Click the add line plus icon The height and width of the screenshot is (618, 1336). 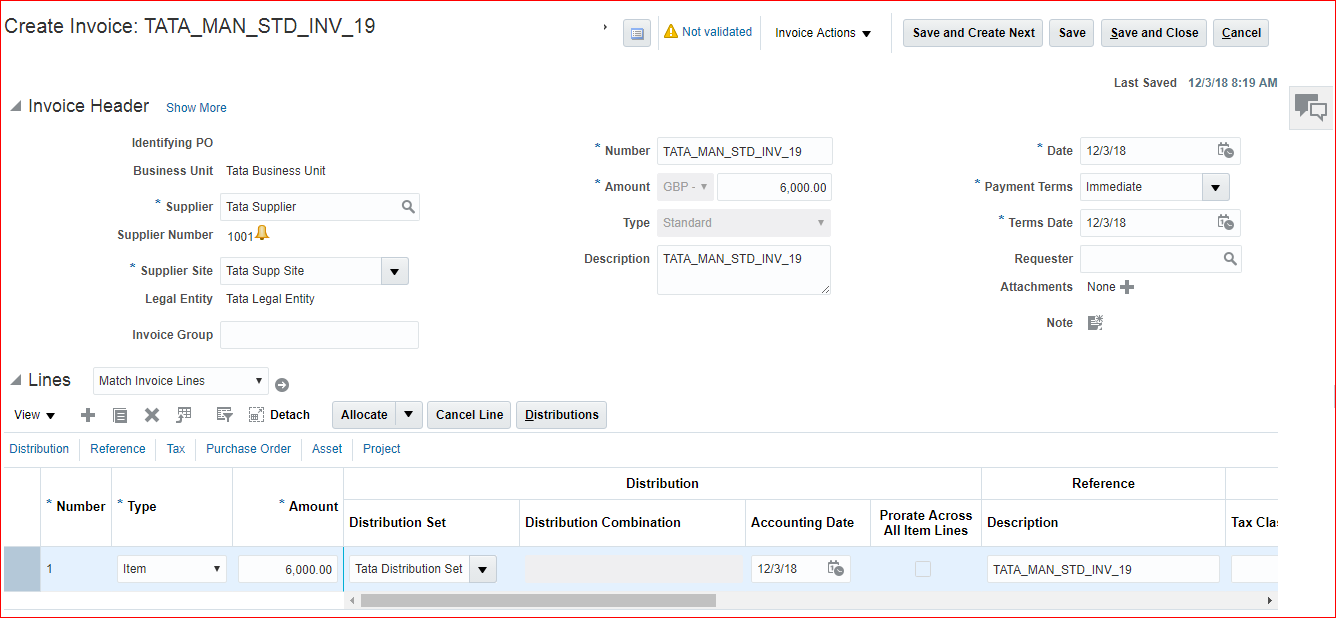[x=88, y=415]
